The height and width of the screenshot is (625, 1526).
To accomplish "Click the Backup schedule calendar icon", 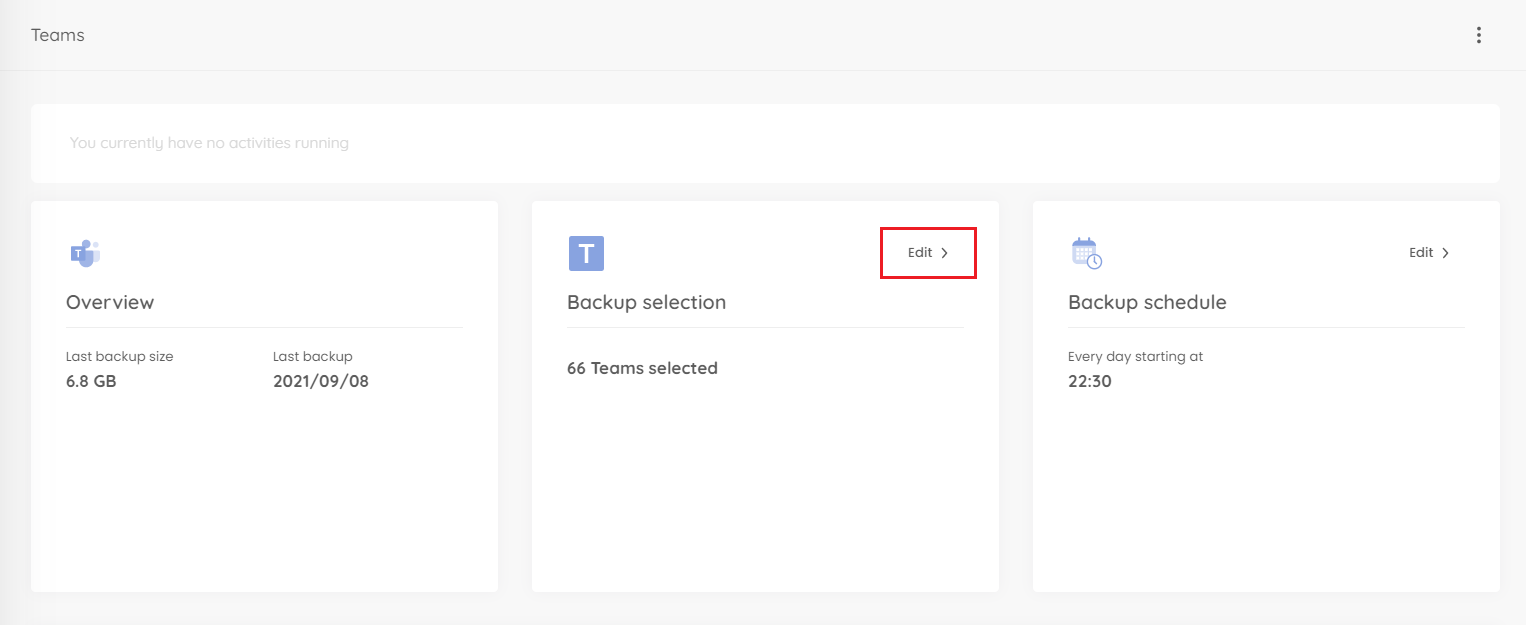I will coord(1086,253).
